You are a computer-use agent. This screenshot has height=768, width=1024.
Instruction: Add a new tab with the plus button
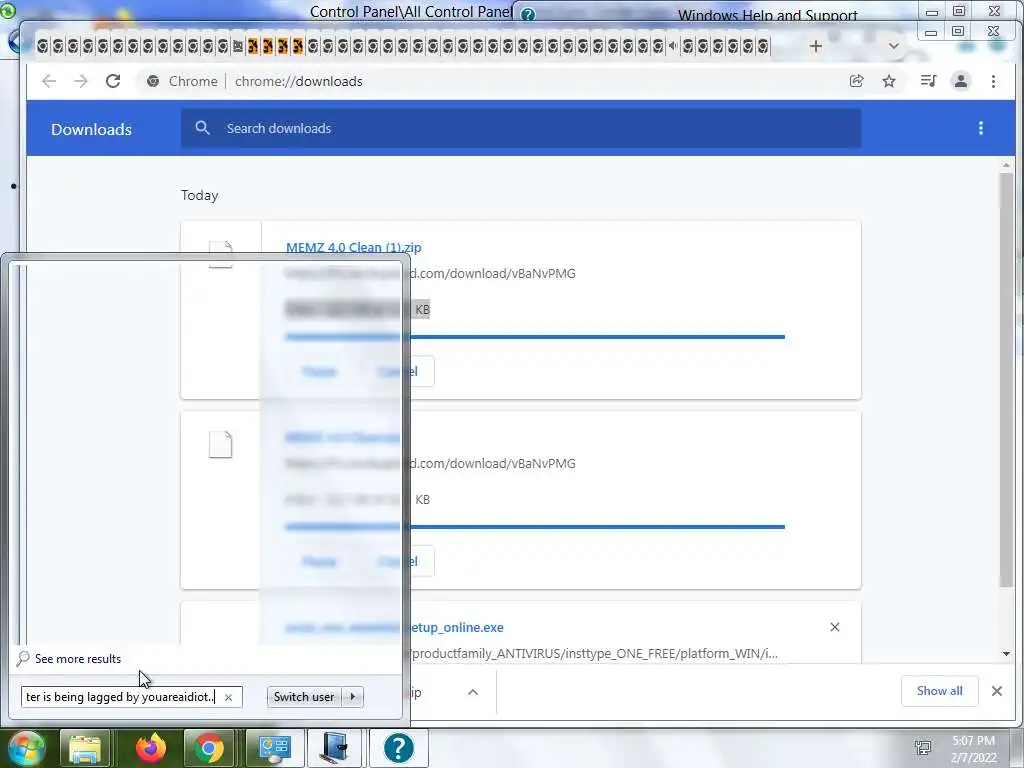pyautogui.click(x=816, y=46)
